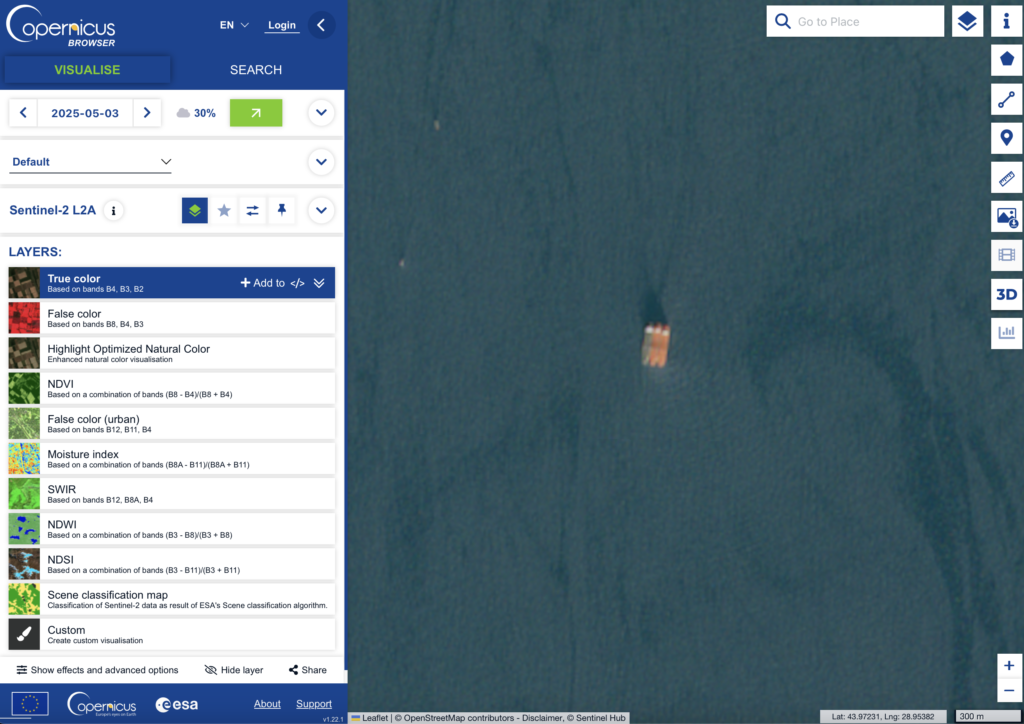Pin the Sentinel-2 L2A layer
This screenshot has width=1024, height=724.
point(282,210)
